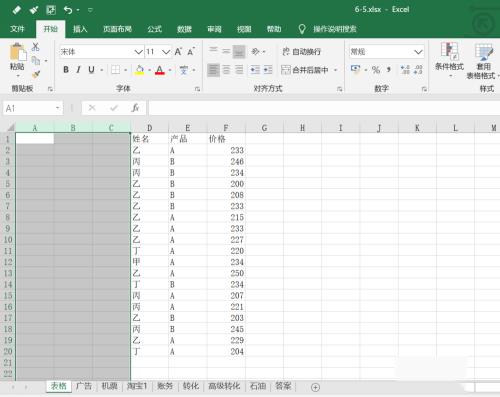Toggle Underline formatting
The width and height of the screenshot is (500, 397).
pos(91,70)
